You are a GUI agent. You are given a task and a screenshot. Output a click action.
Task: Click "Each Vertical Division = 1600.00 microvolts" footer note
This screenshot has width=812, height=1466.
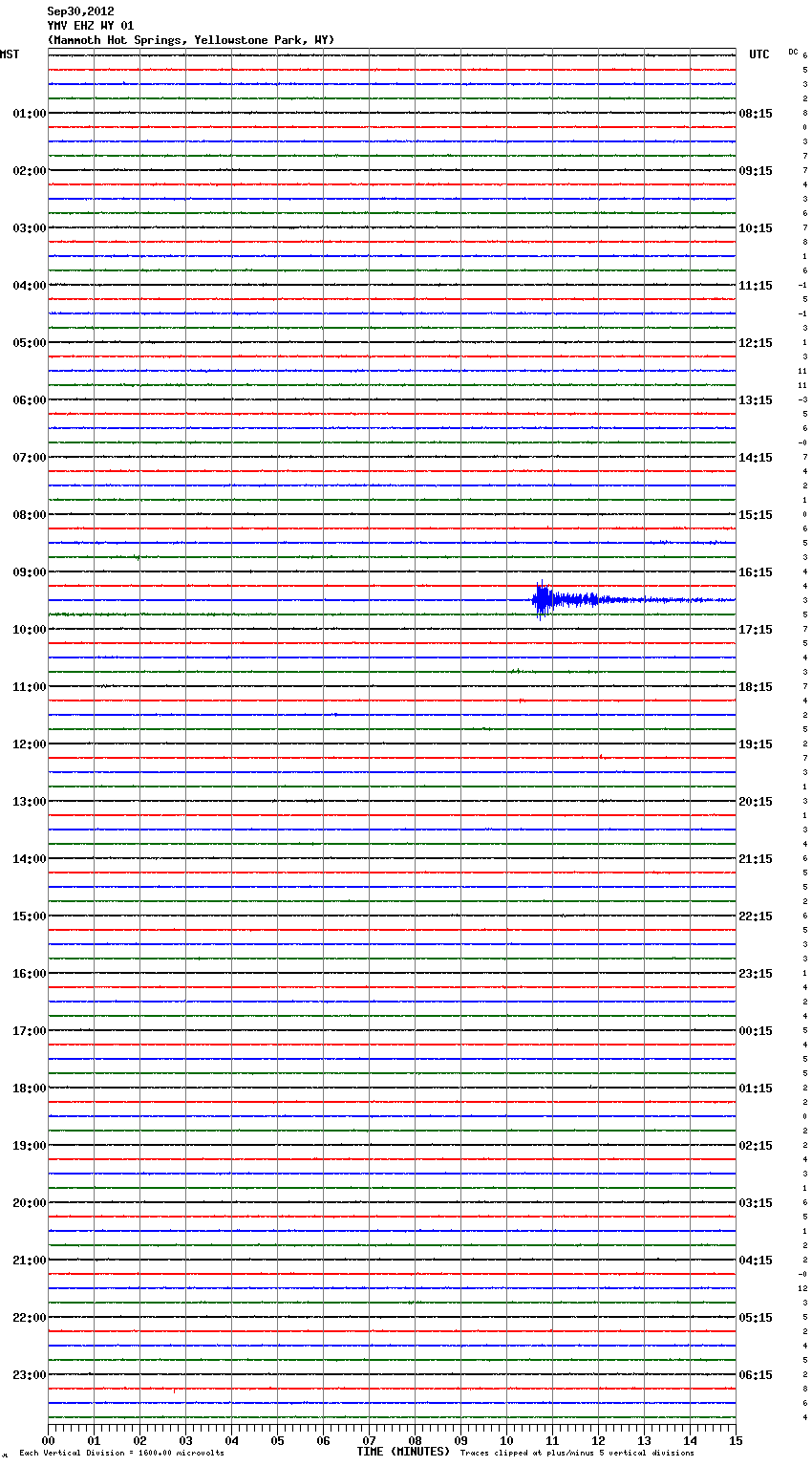(121, 1454)
